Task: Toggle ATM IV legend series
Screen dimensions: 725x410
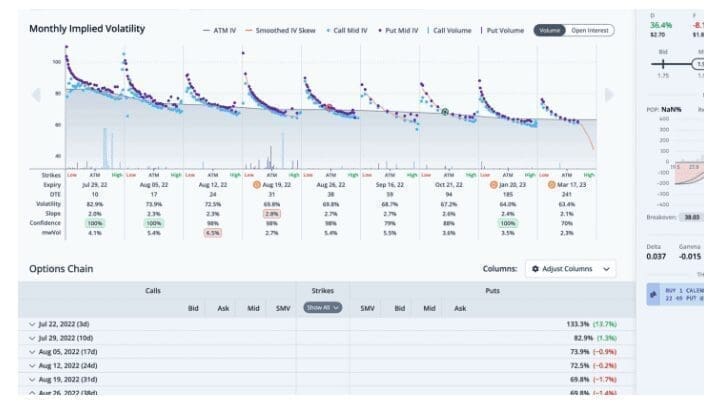Action: (222, 31)
